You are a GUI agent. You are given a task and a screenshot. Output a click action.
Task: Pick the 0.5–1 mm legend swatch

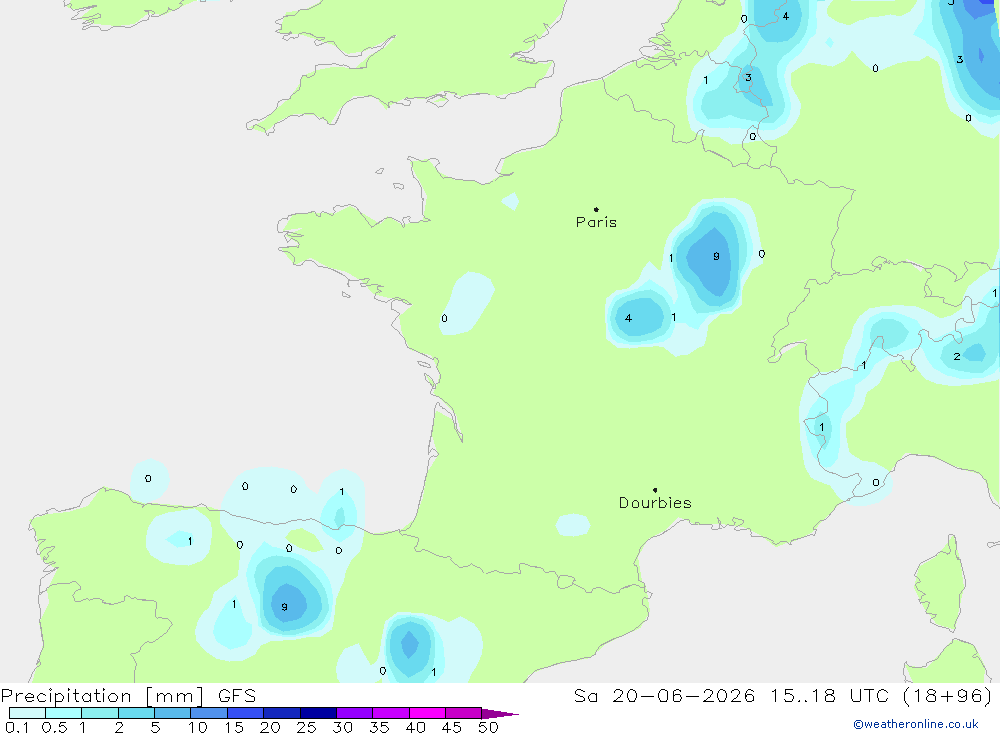(64, 713)
